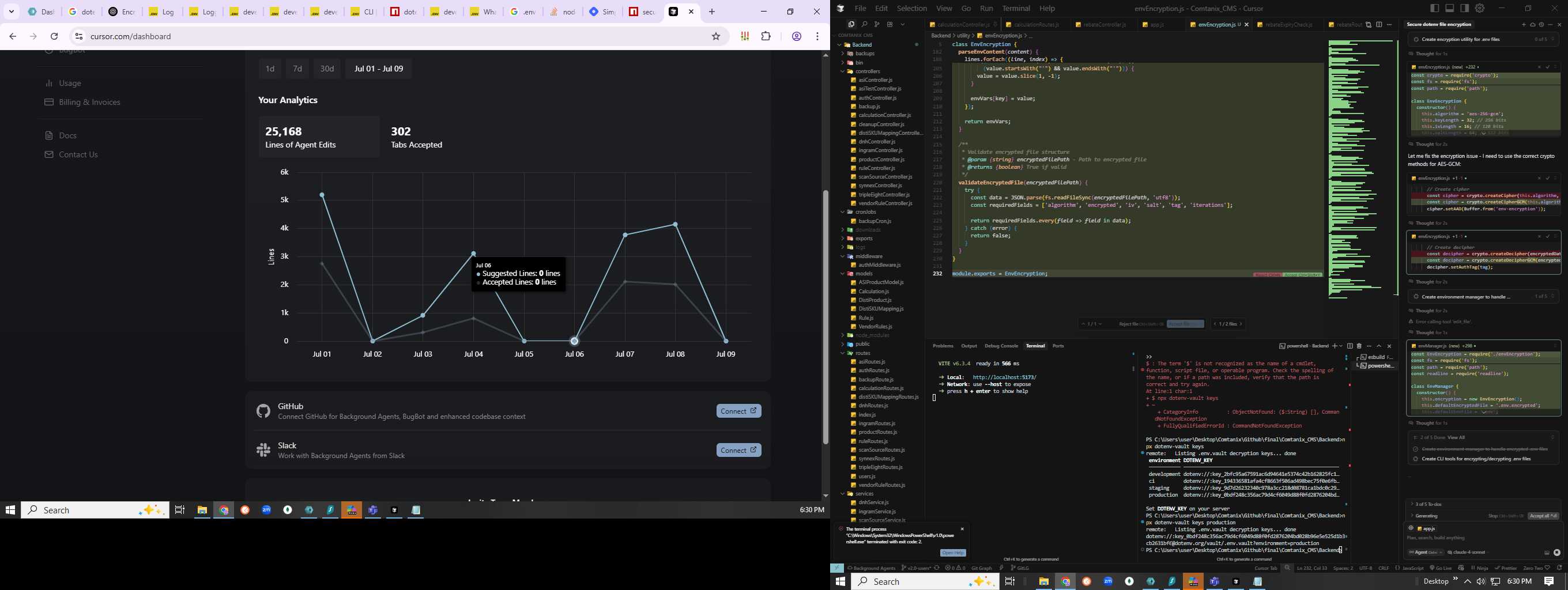Open Calculation.js in models folder
Screen dimensions: 1568x590
pyautogui.click(x=873, y=292)
